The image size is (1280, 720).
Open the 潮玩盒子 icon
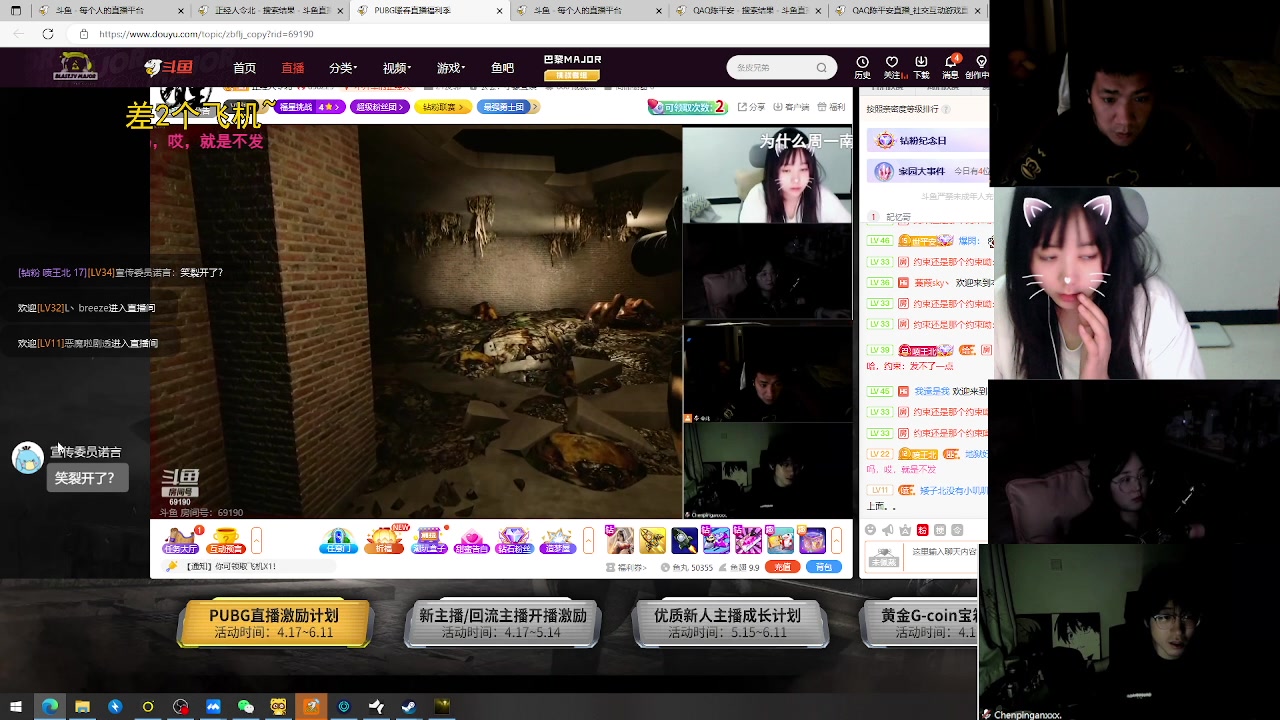[429, 541]
